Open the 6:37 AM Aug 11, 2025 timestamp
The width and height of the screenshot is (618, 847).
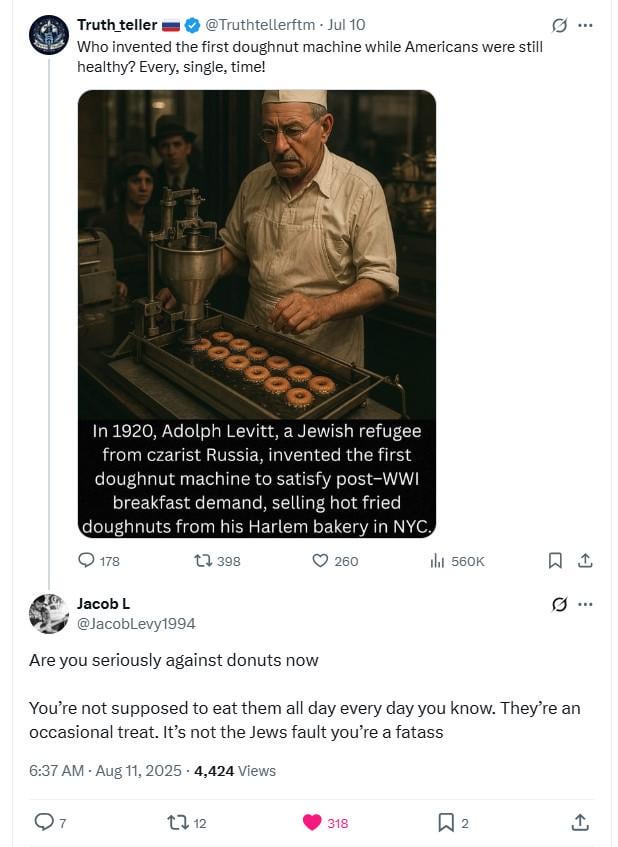click(105, 771)
